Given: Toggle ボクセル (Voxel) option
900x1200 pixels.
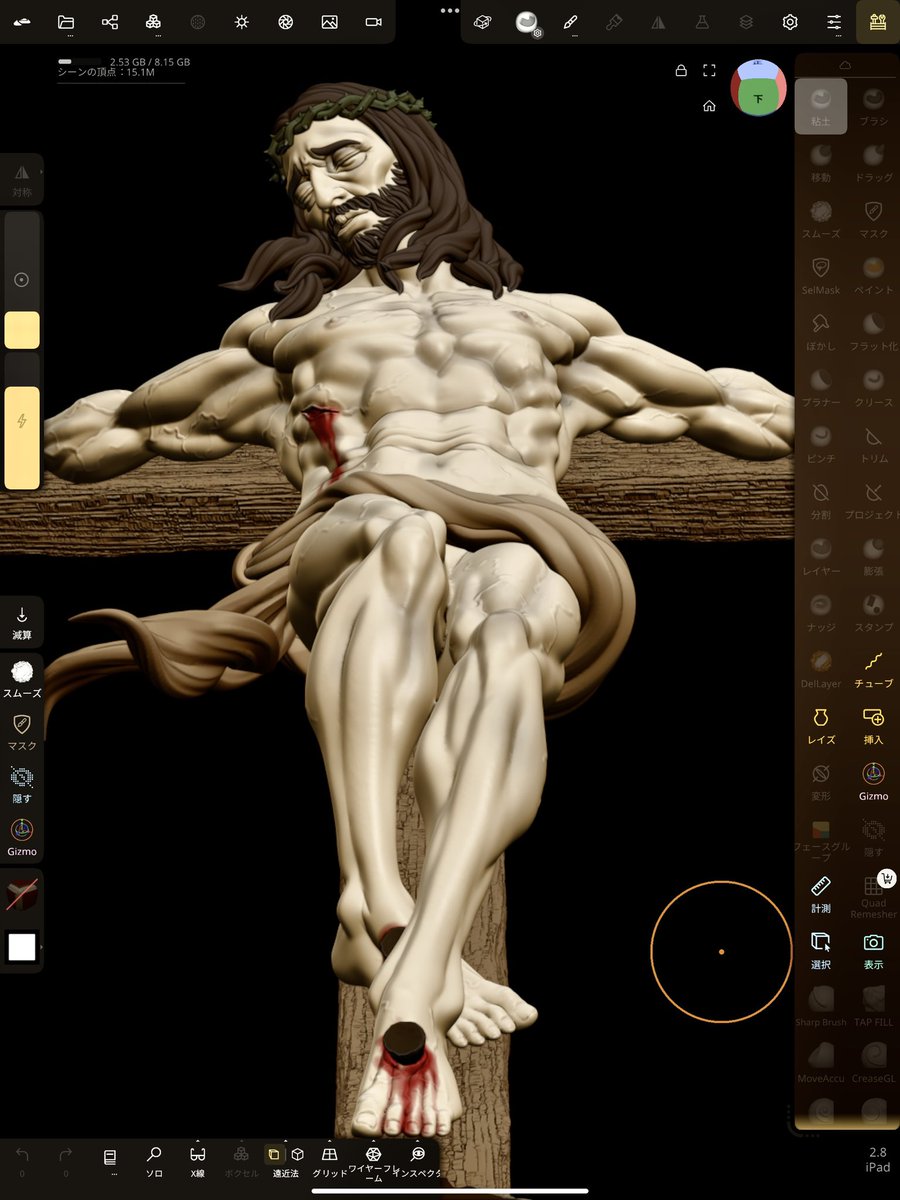Looking at the screenshot, I should 241,1161.
